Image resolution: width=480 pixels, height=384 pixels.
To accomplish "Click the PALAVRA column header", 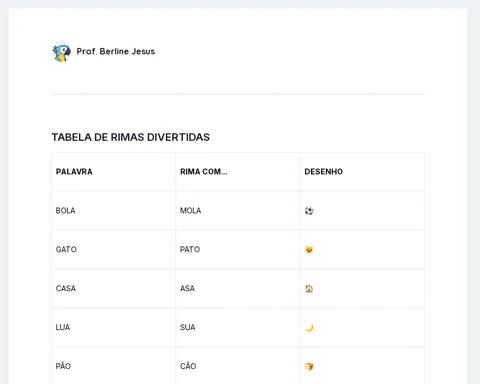I will click(x=114, y=172).
